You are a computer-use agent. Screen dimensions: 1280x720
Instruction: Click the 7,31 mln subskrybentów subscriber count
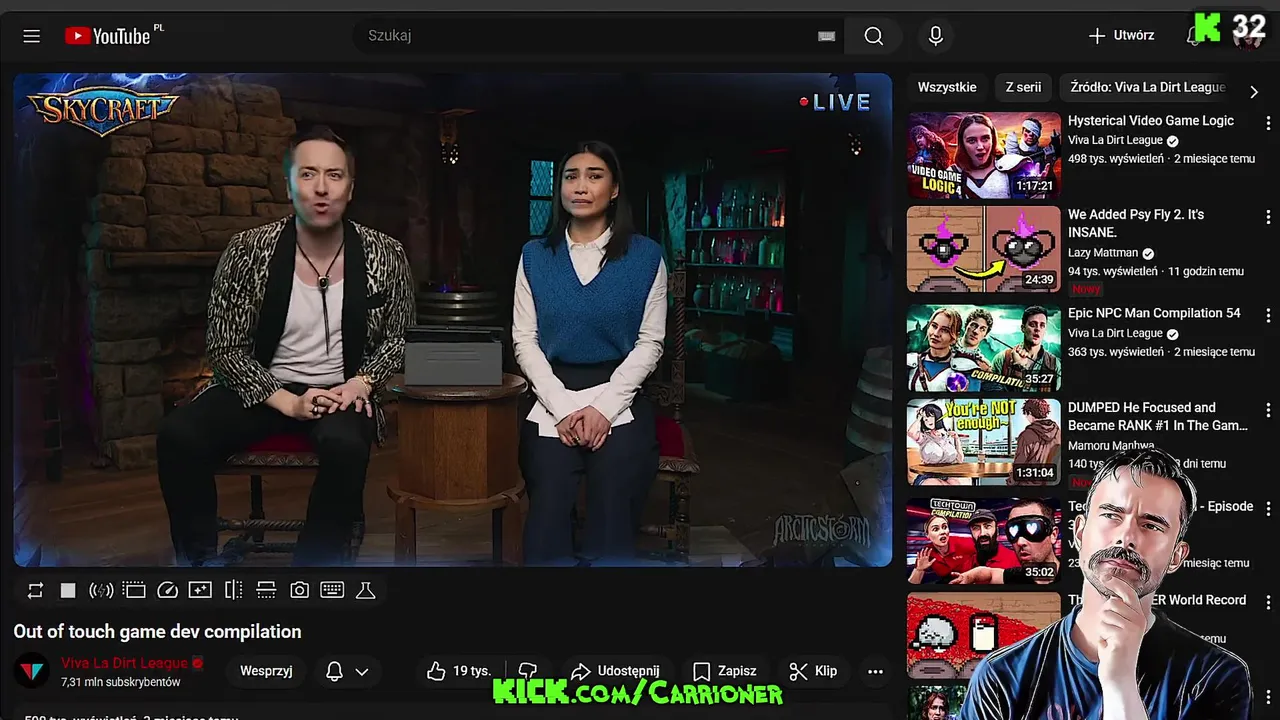click(x=121, y=682)
